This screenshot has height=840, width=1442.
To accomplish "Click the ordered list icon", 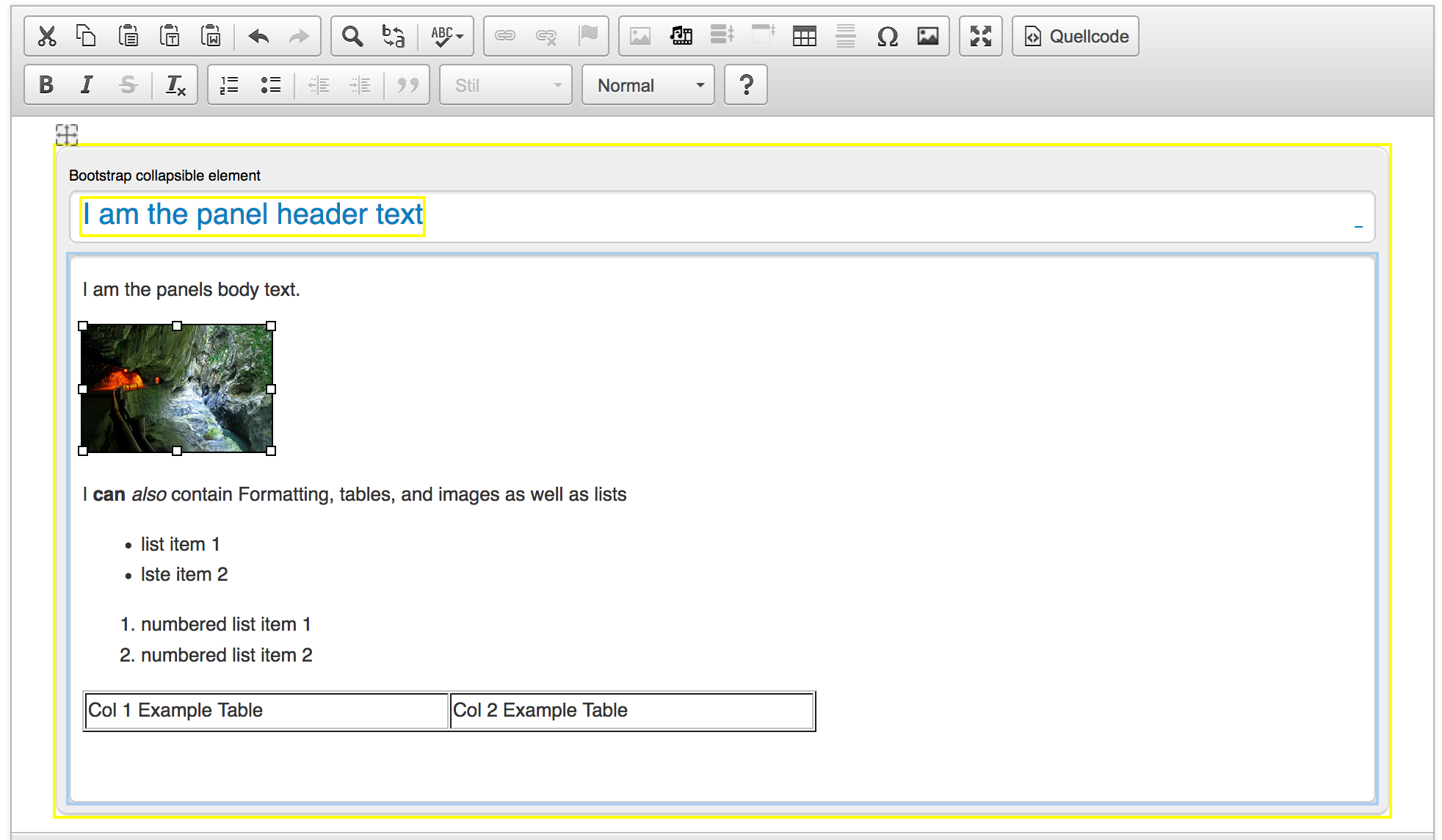I will [228, 84].
